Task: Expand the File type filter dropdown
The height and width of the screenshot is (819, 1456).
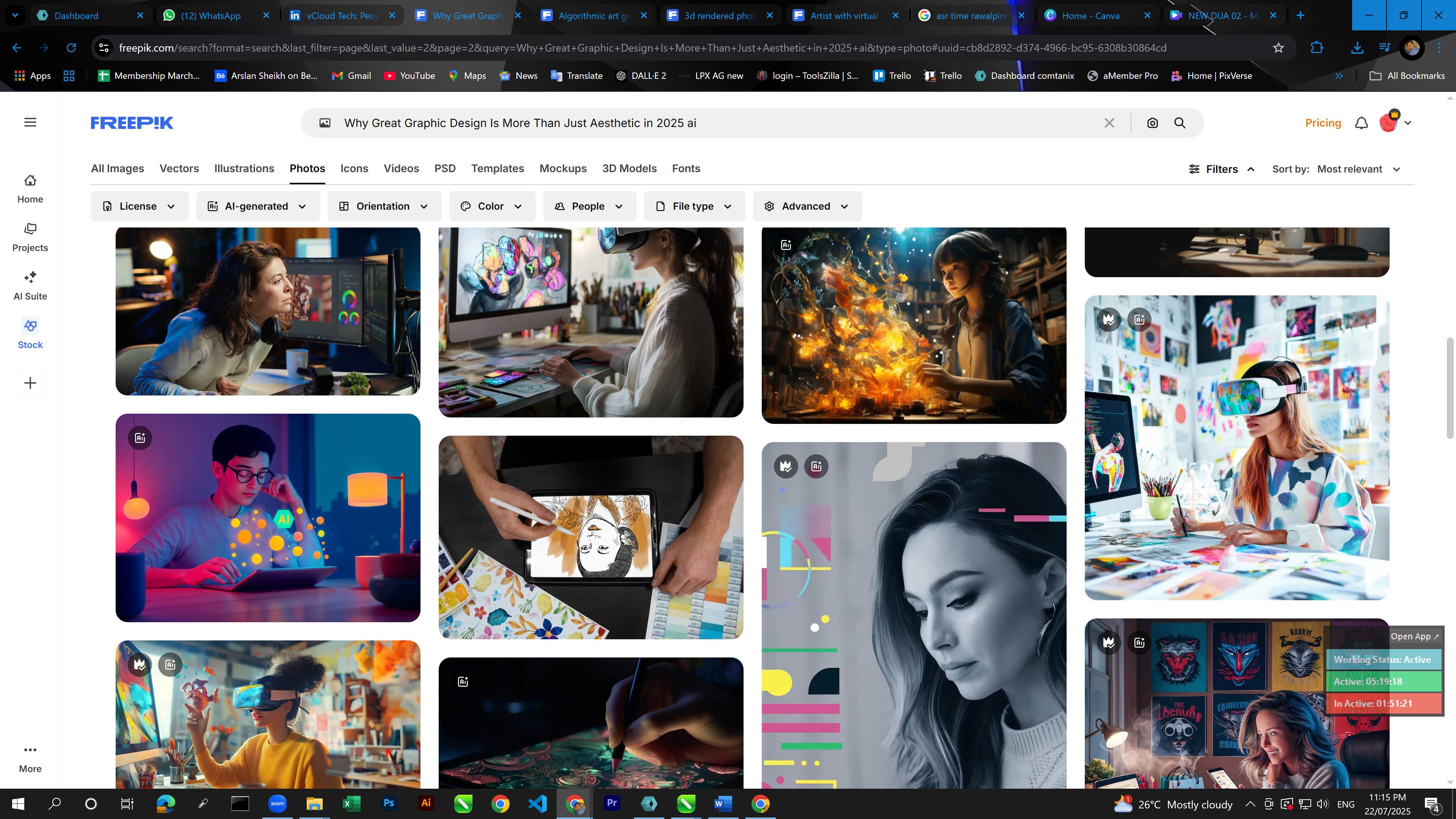Action: (695, 206)
